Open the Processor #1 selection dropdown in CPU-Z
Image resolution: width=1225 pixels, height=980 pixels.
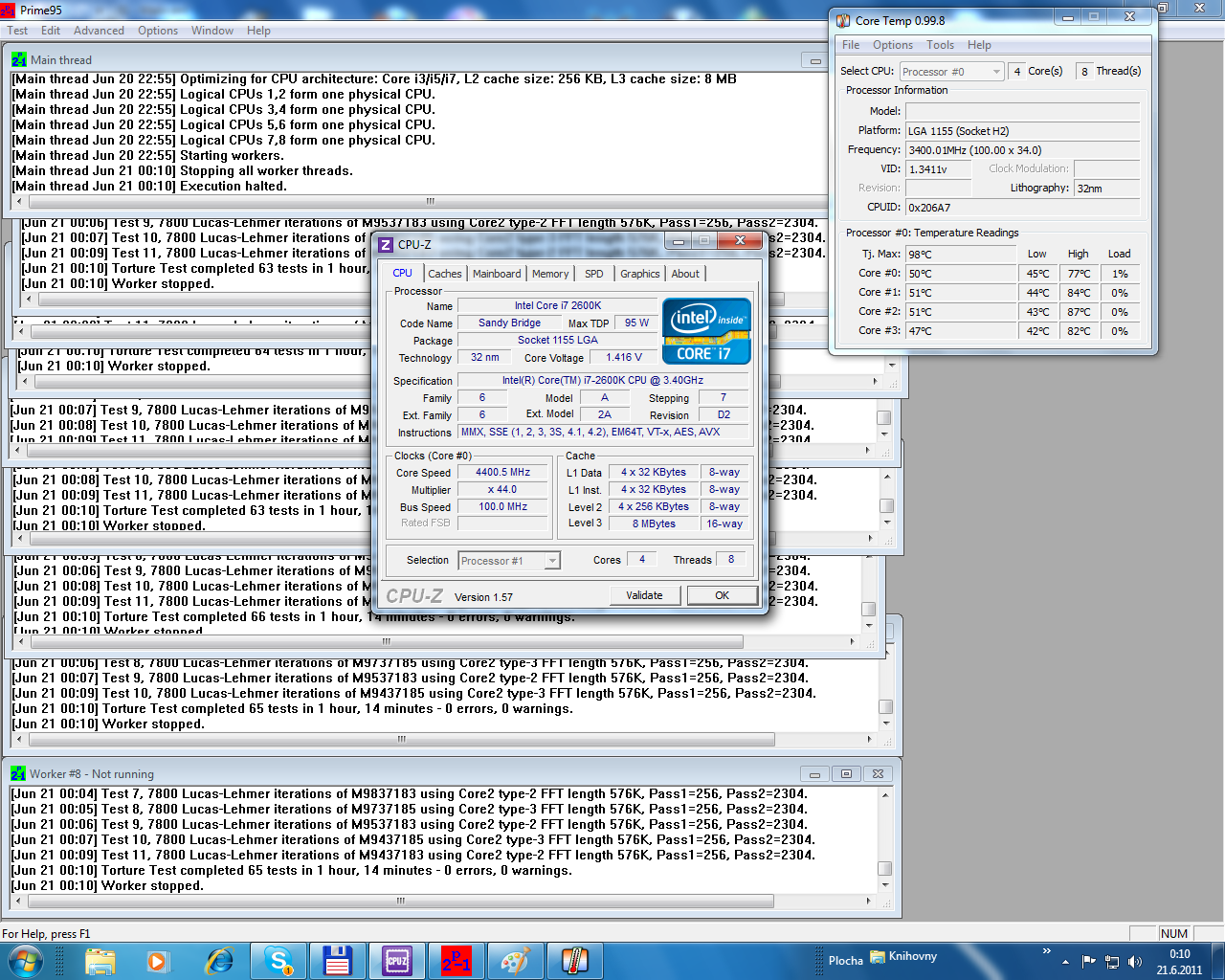[552, 561]
